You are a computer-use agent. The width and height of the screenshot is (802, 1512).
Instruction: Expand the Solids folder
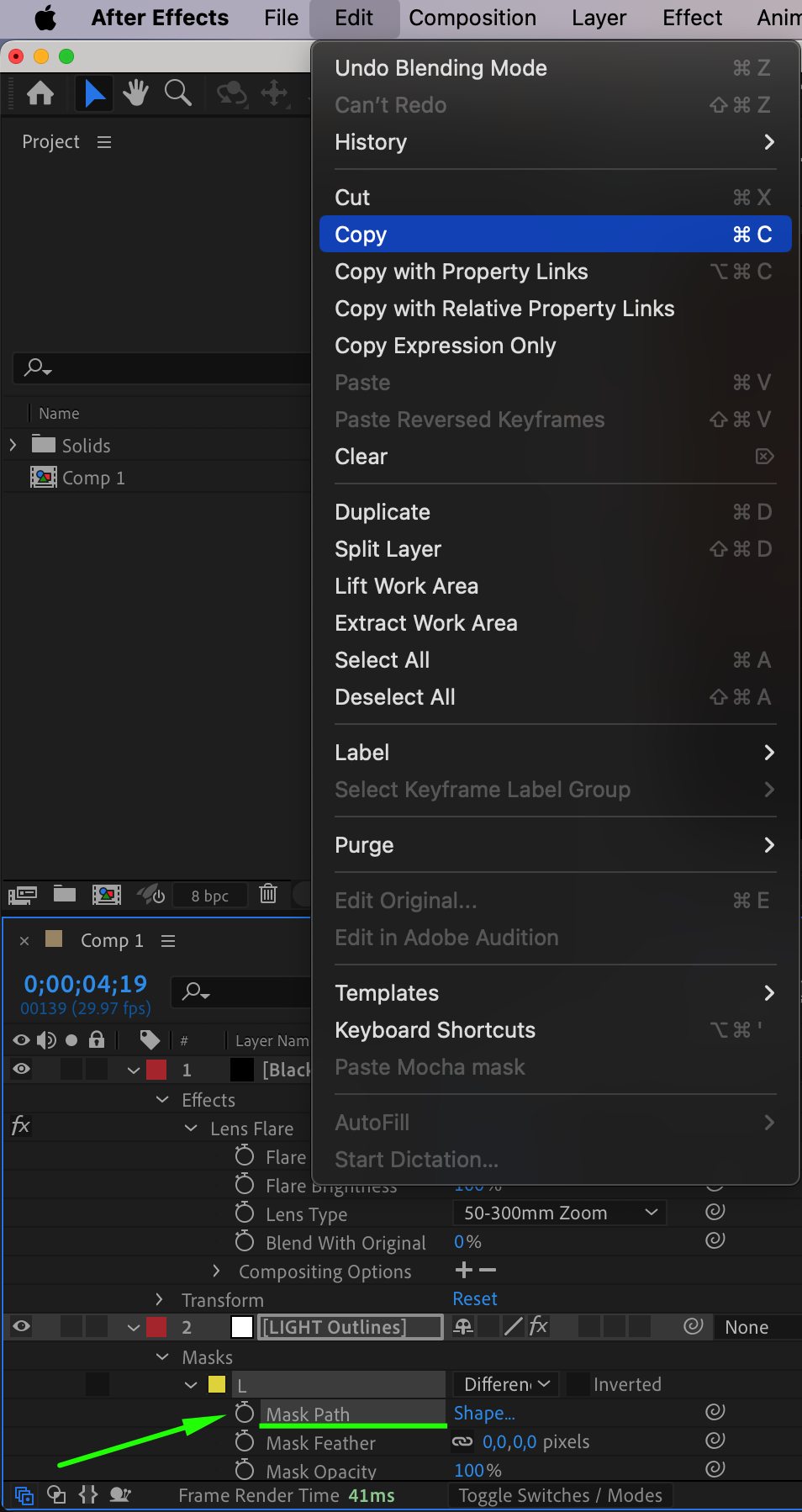click(x=13, y=445)
